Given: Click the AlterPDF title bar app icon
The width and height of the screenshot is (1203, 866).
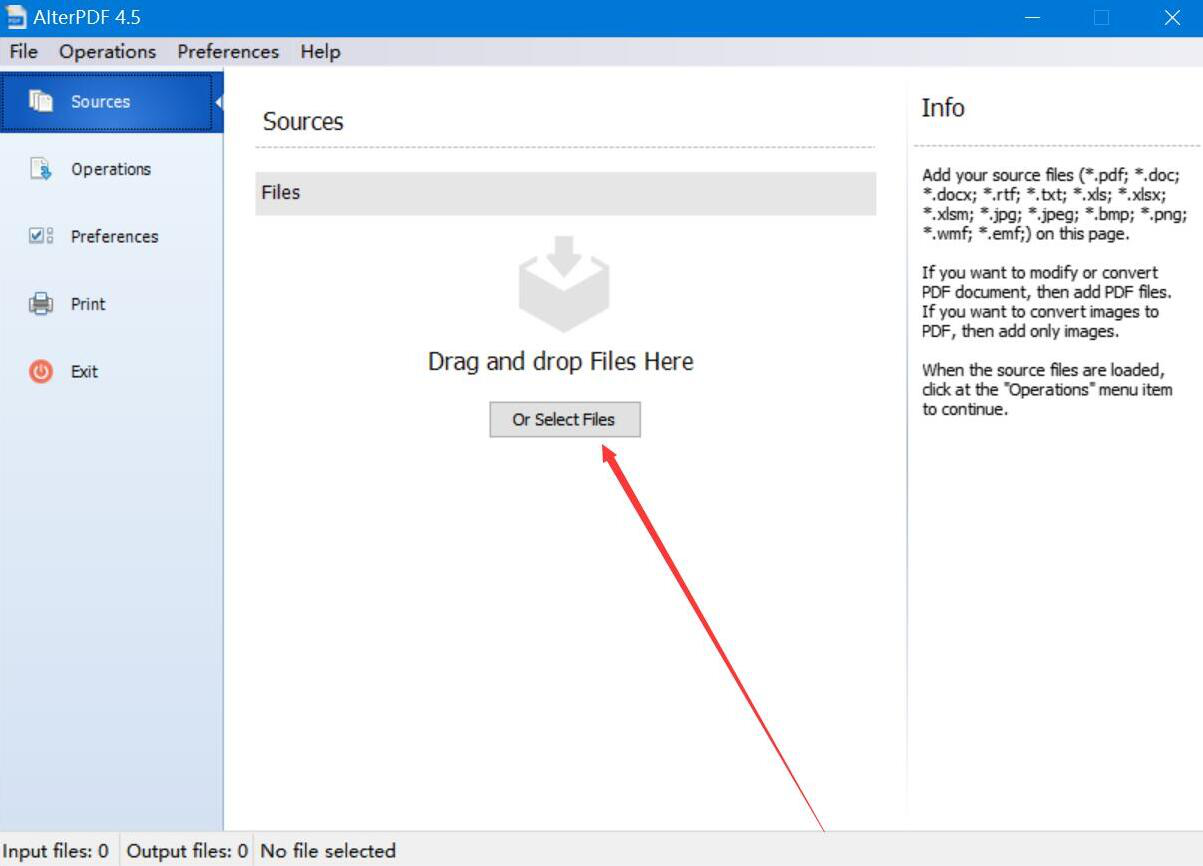Looking at the screenshot, I should [15, 17].
